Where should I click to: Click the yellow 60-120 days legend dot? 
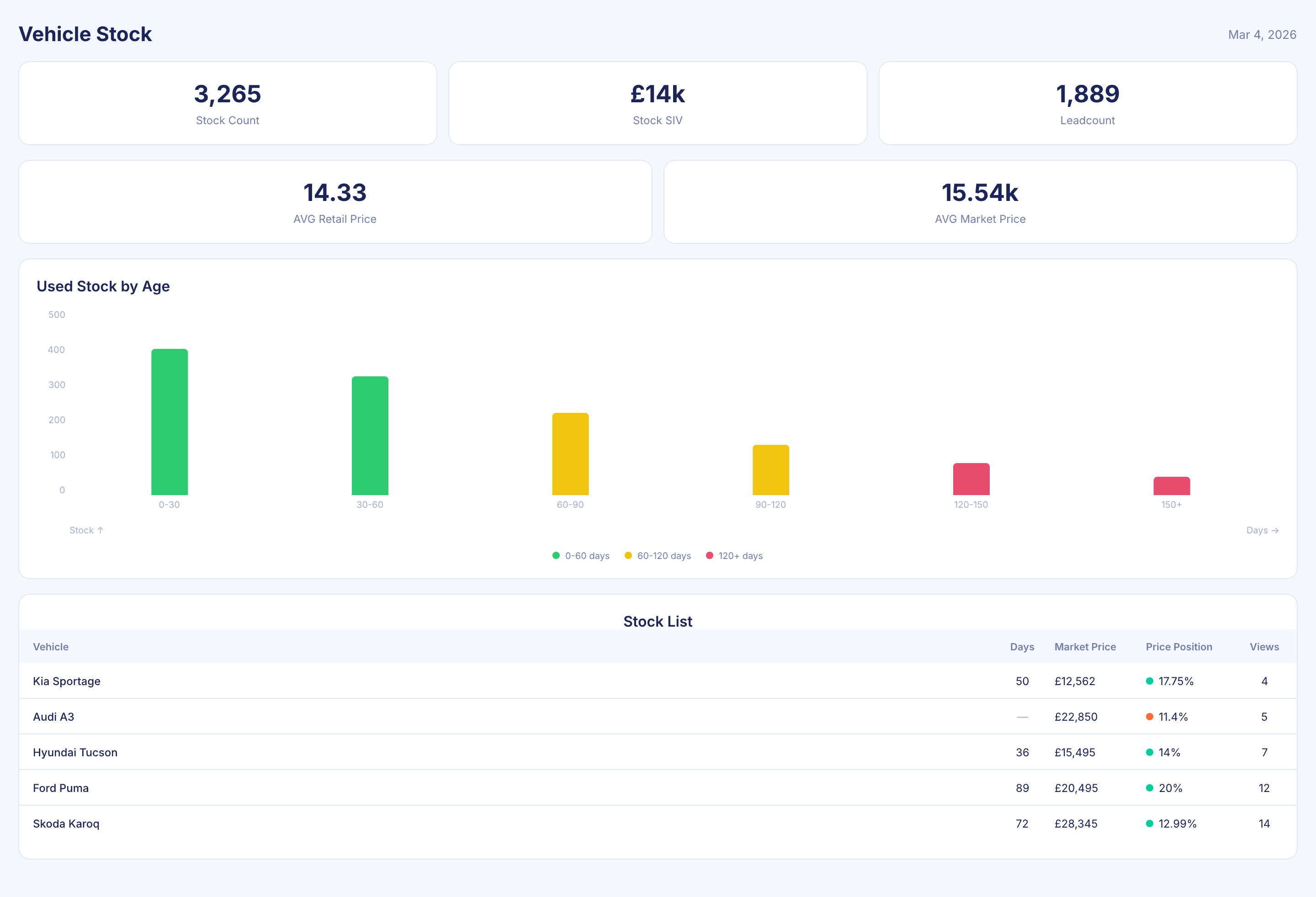[x=628, y=556]
